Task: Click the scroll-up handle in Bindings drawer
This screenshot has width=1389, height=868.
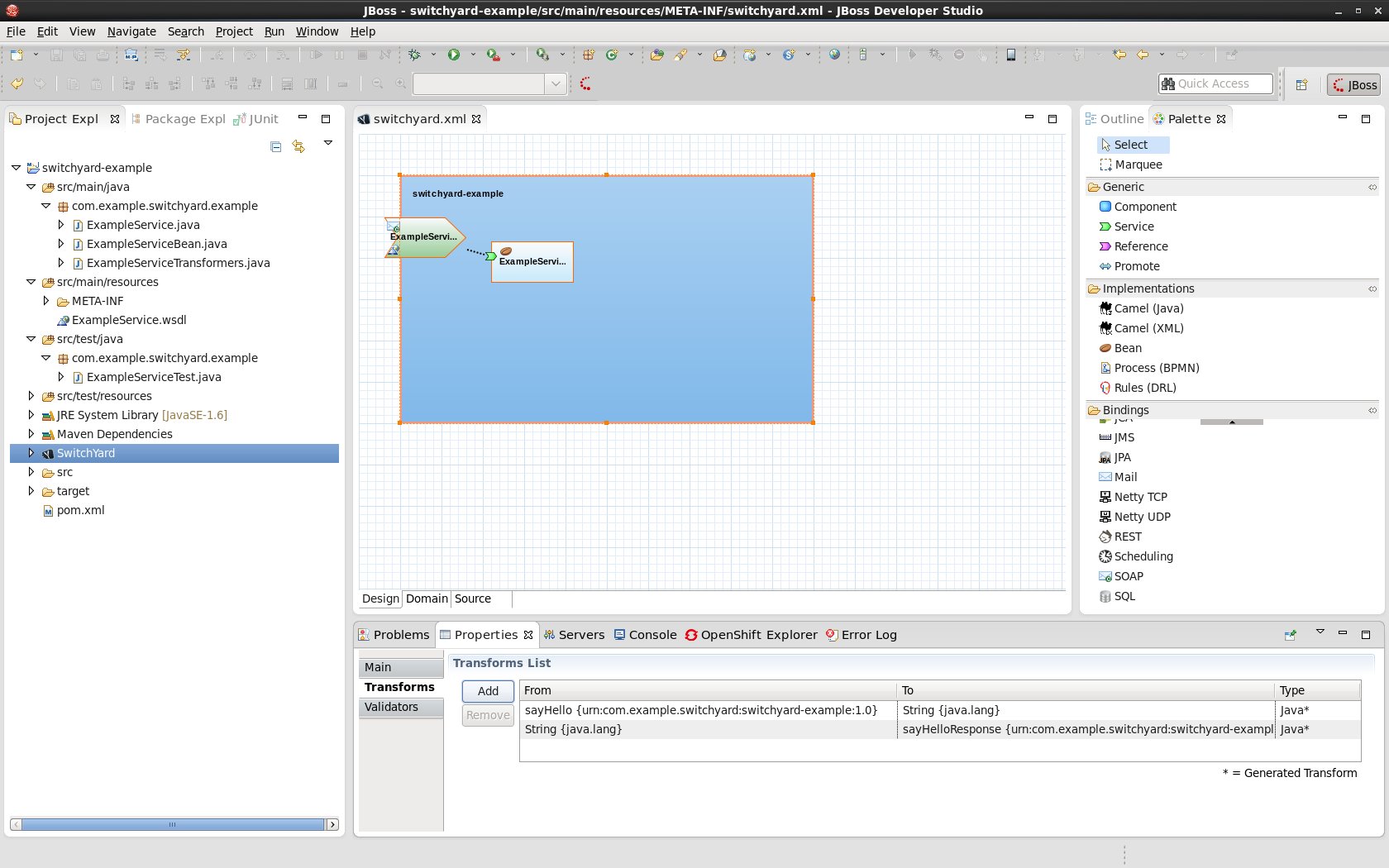Action: (x=1232, y=422)
